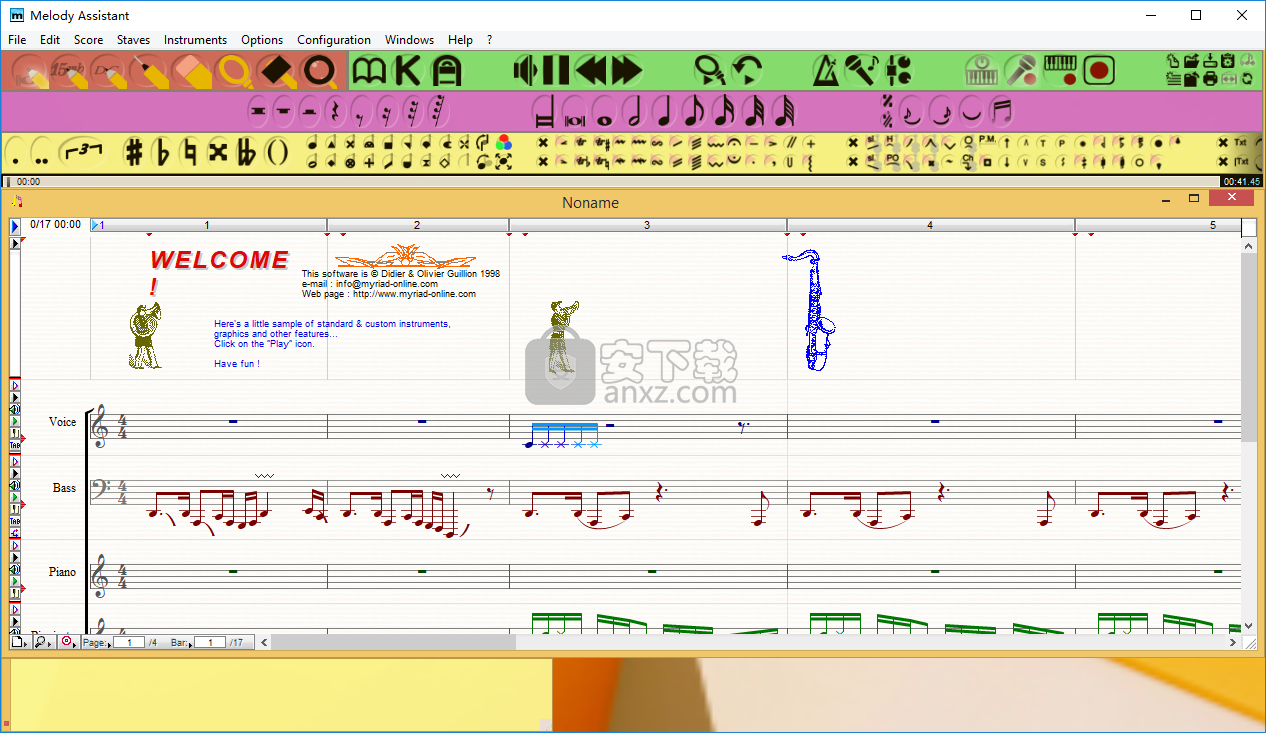Select the beamed notes icon
This screenshot has width=1266, height=733.
[x=1000, y=112]
